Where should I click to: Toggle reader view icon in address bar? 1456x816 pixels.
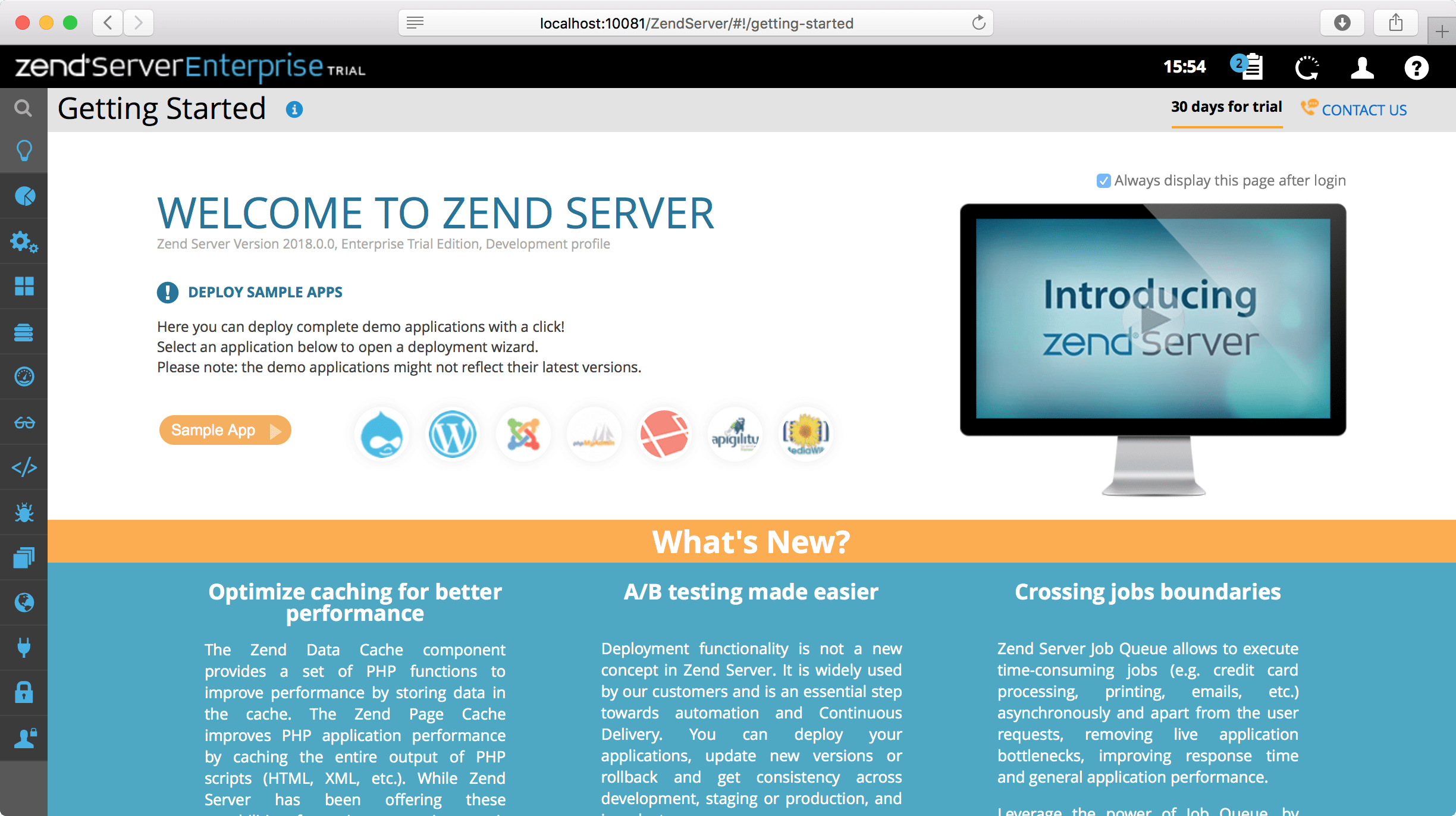coord(415,23)
